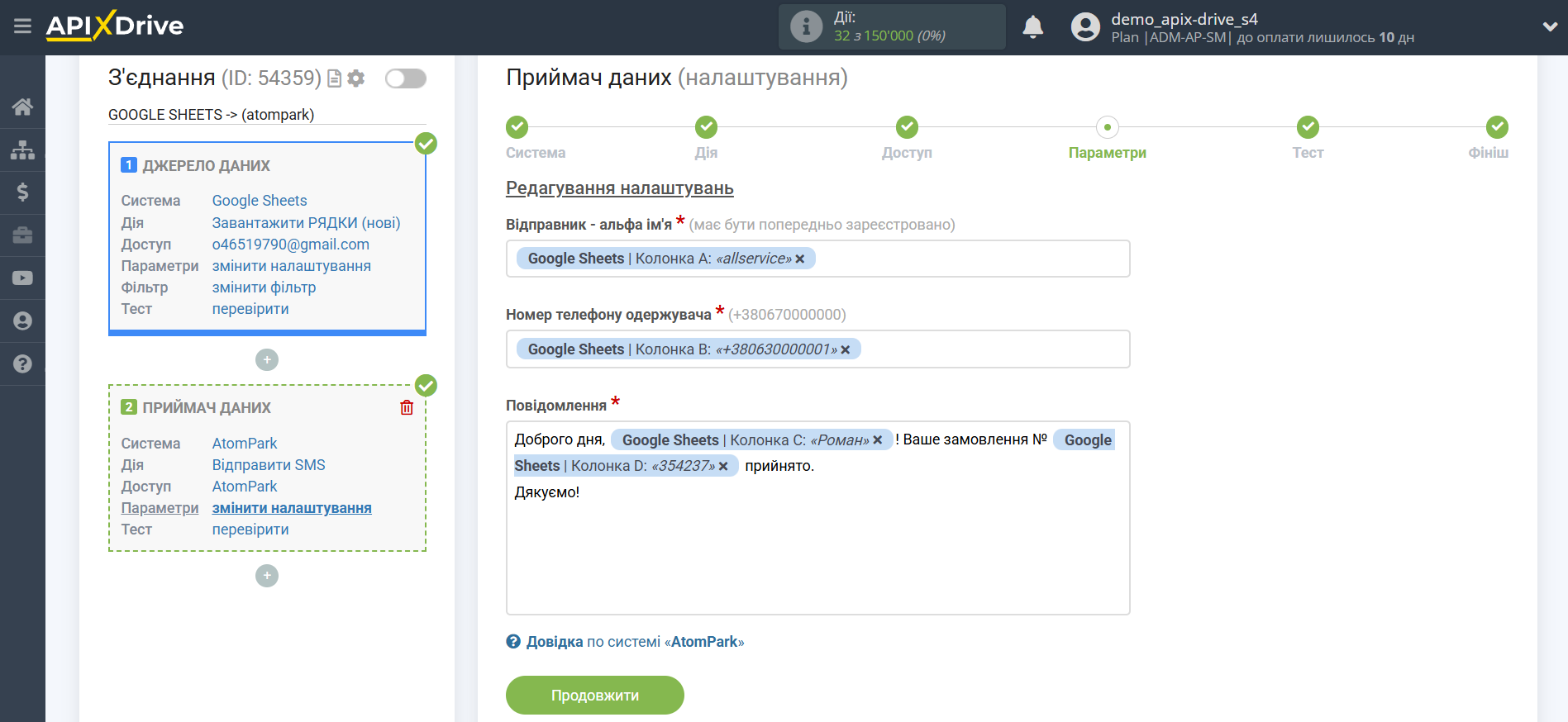The width and height of the screenshot is (1568, 722).
Task: Copy connection document icon
Action: coord(334,78)
